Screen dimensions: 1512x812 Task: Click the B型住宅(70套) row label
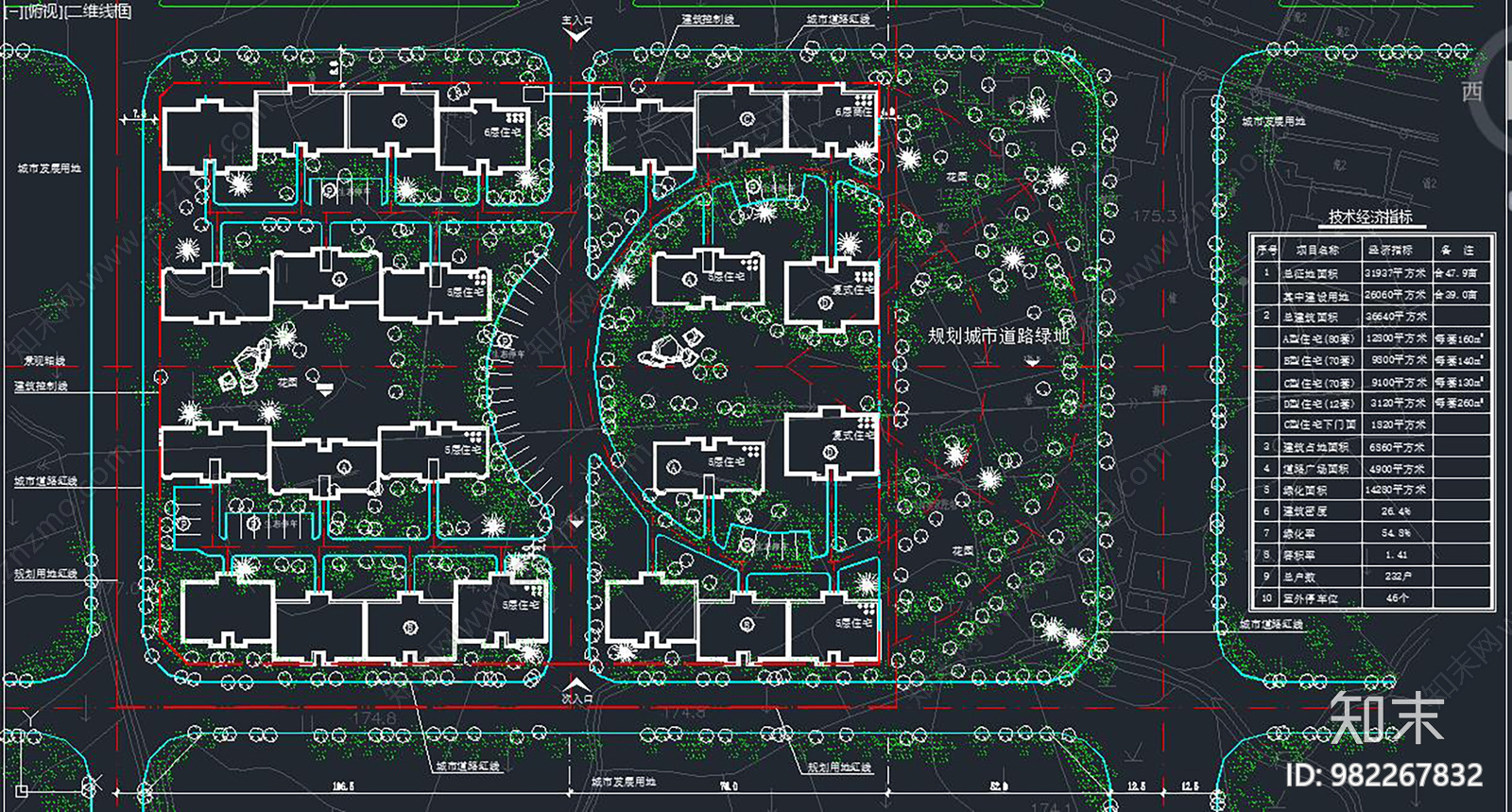pos(1318,360)
